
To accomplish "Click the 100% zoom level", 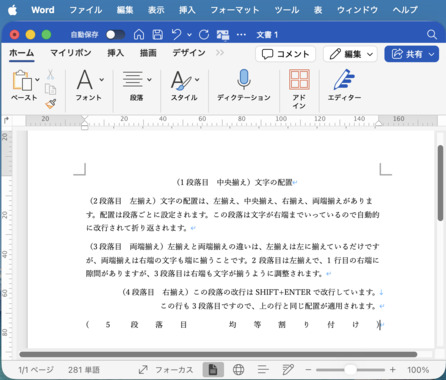I will [418, 370].
